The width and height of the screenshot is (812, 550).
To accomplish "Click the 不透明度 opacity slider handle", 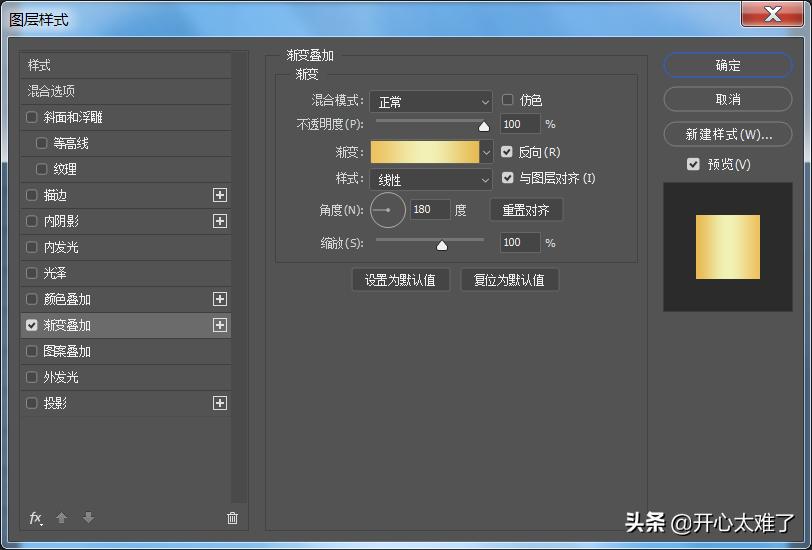I will pyautogui.click(x=484, y=126).
